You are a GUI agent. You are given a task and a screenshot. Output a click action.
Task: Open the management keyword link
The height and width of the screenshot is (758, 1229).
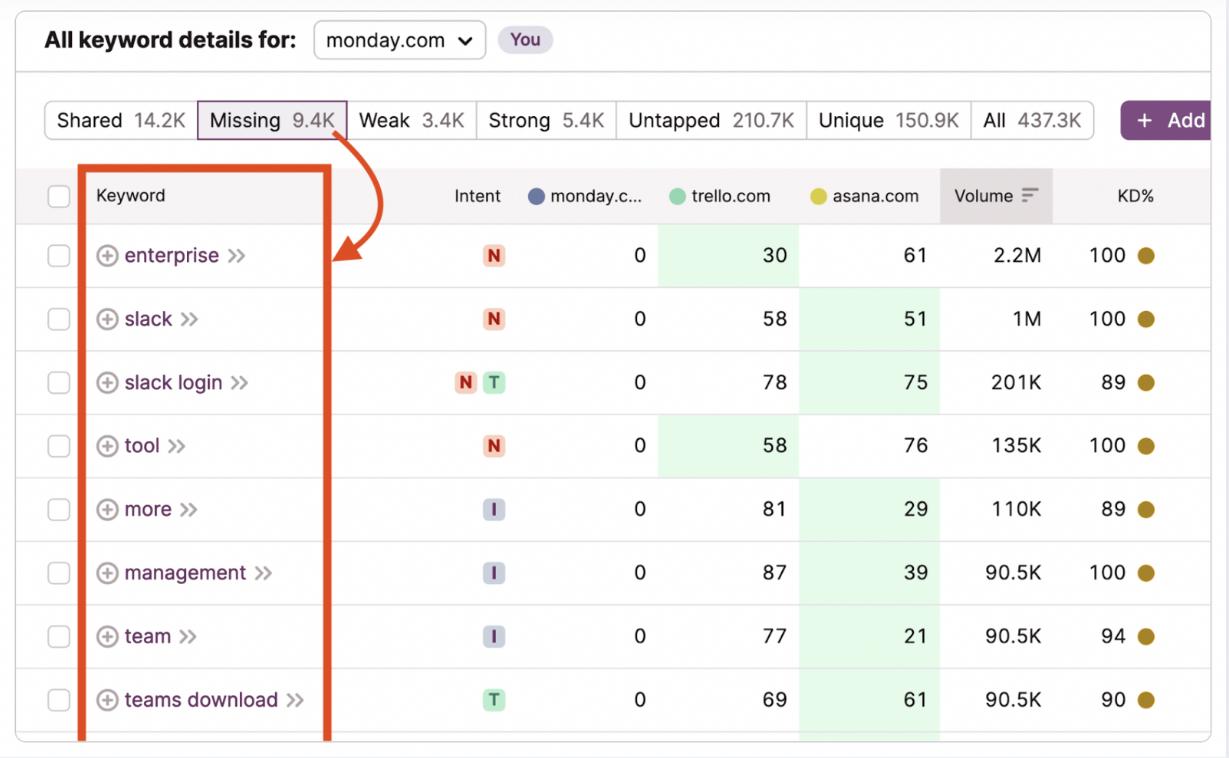pyautogui.click(x=185, y=573)
